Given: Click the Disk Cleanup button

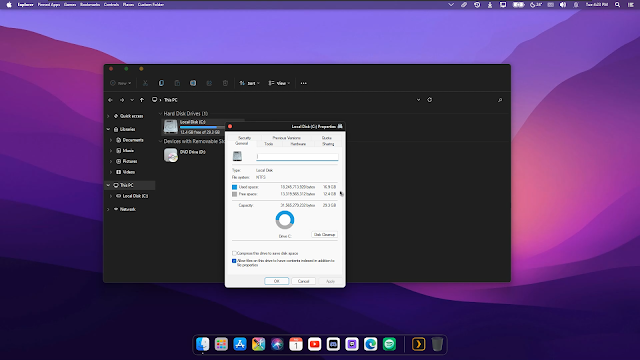Looking at the screenshot, I should click(x=324, y=235).
